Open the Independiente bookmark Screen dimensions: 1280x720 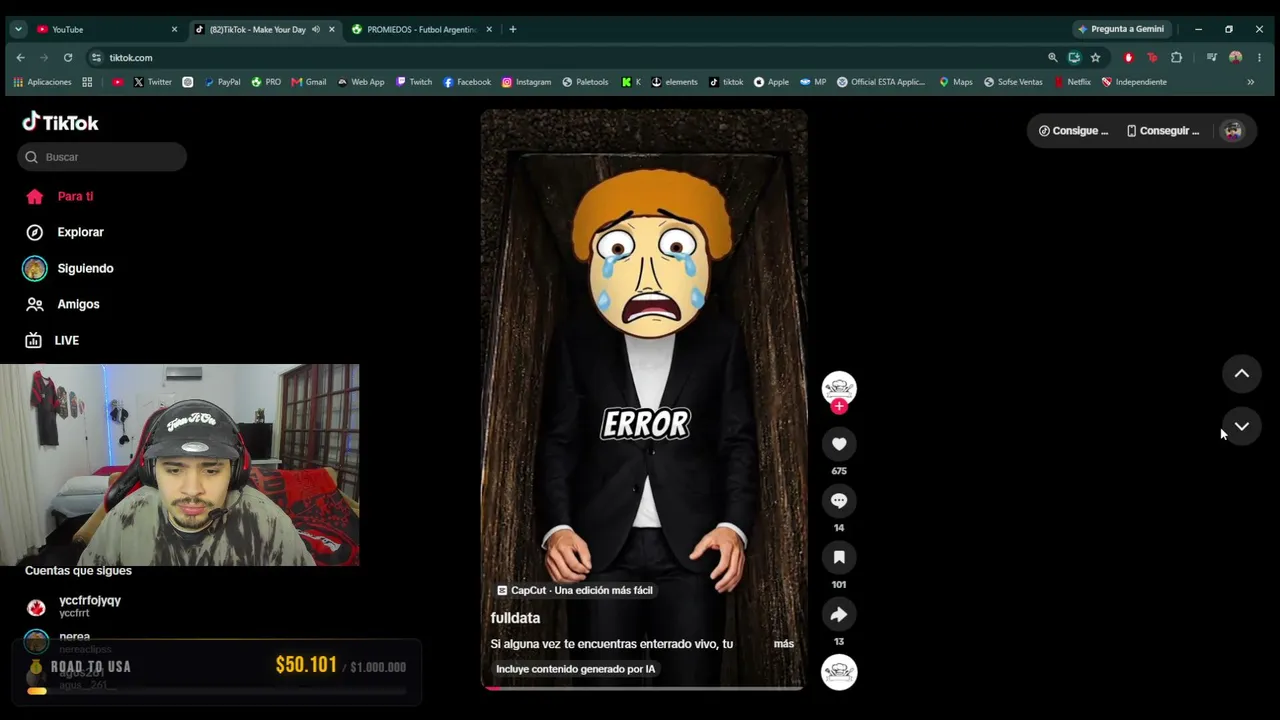[x=1134, y=82]
